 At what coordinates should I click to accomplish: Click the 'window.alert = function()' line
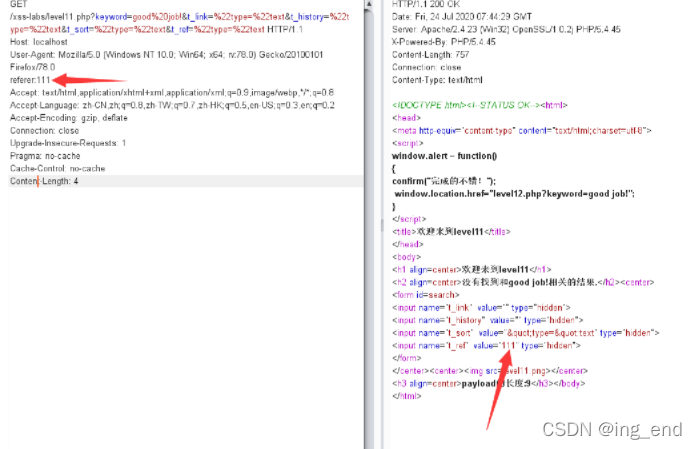click(x=445, y=156)
